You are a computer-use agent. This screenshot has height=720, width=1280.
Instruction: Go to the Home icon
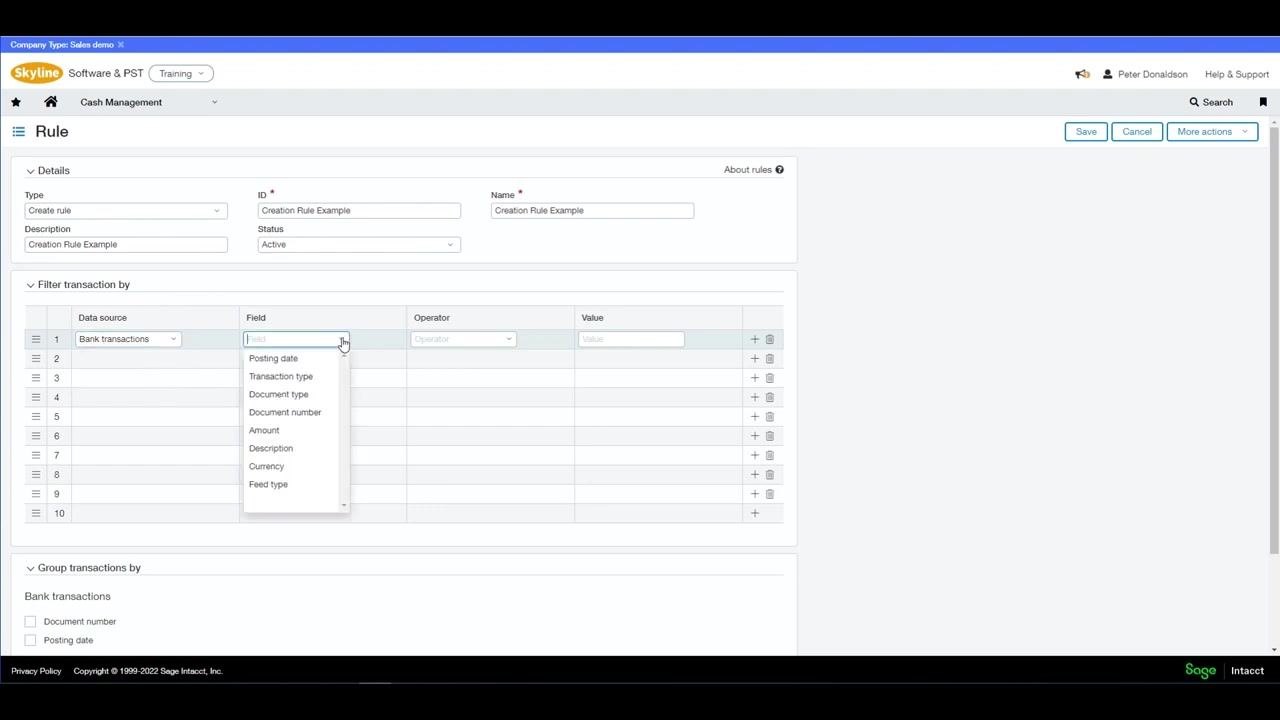[x=51, y=102]
